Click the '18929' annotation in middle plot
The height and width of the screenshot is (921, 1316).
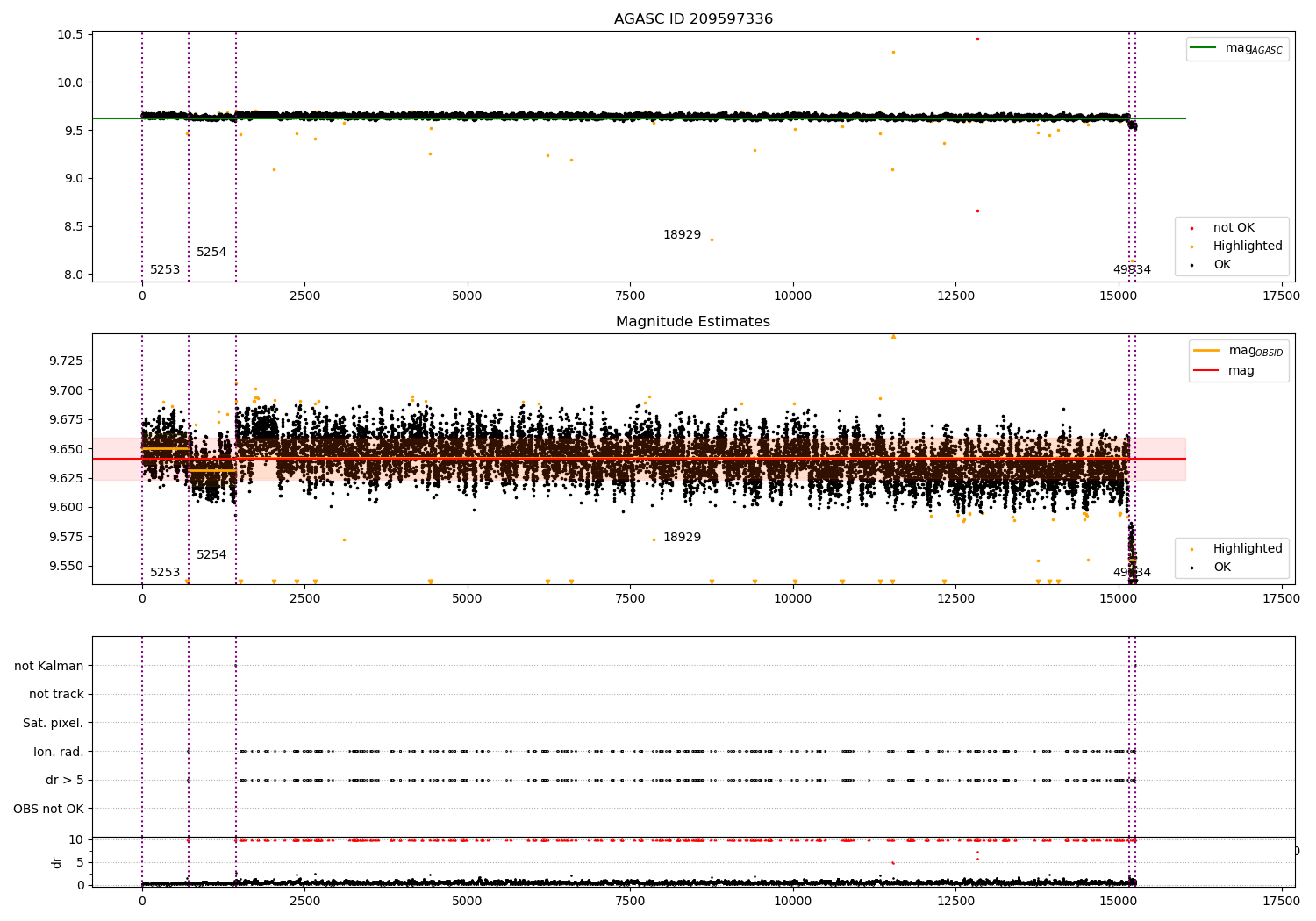tap(682, 538)
